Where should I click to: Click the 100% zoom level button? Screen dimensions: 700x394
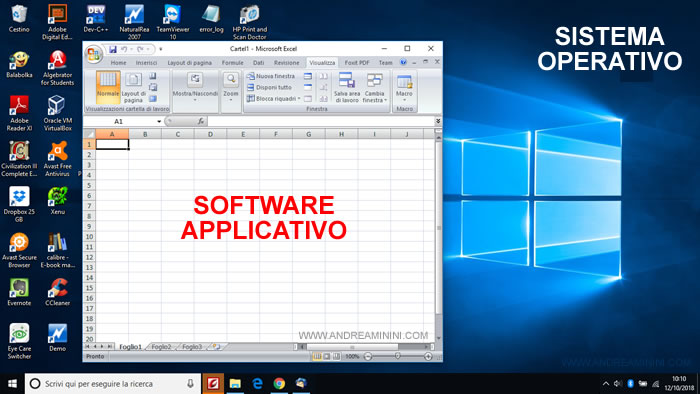(x=352, y=356)
